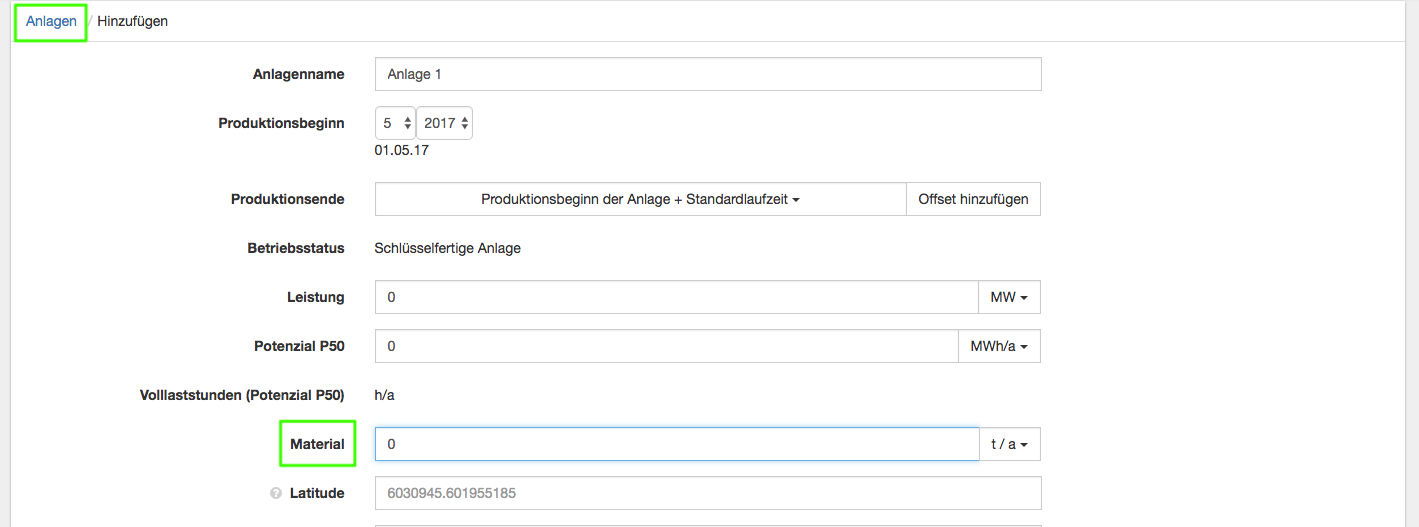The width and height of the screenshot is (1419, 527).
Task: Click the Leistung field label
Action: (x=315, y=297)
